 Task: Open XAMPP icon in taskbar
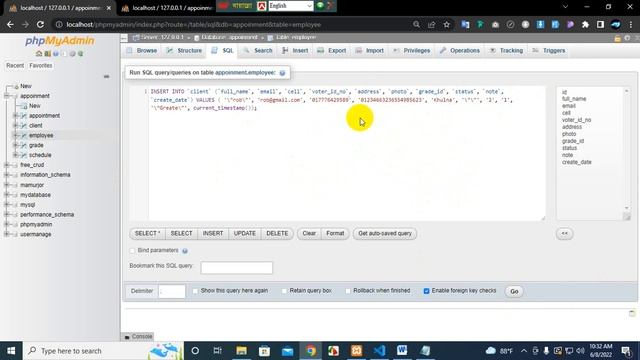[356, 351]
